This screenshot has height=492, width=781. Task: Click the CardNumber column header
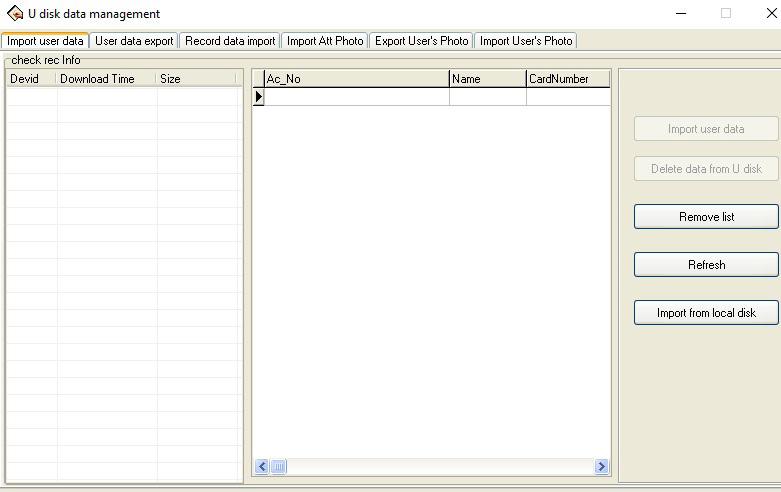tap(568, 79)
